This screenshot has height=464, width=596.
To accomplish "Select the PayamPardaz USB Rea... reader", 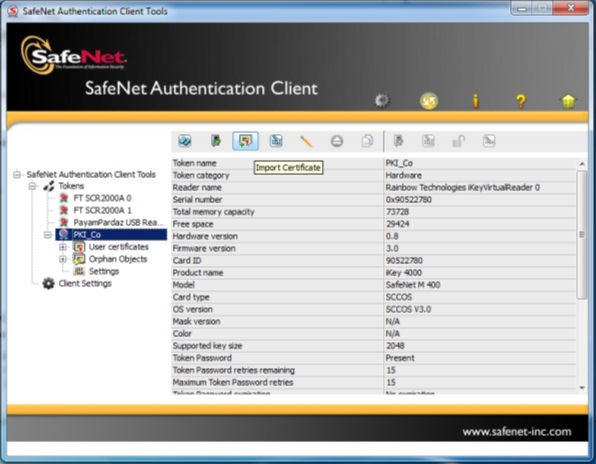I will click(x=119, y=222).
